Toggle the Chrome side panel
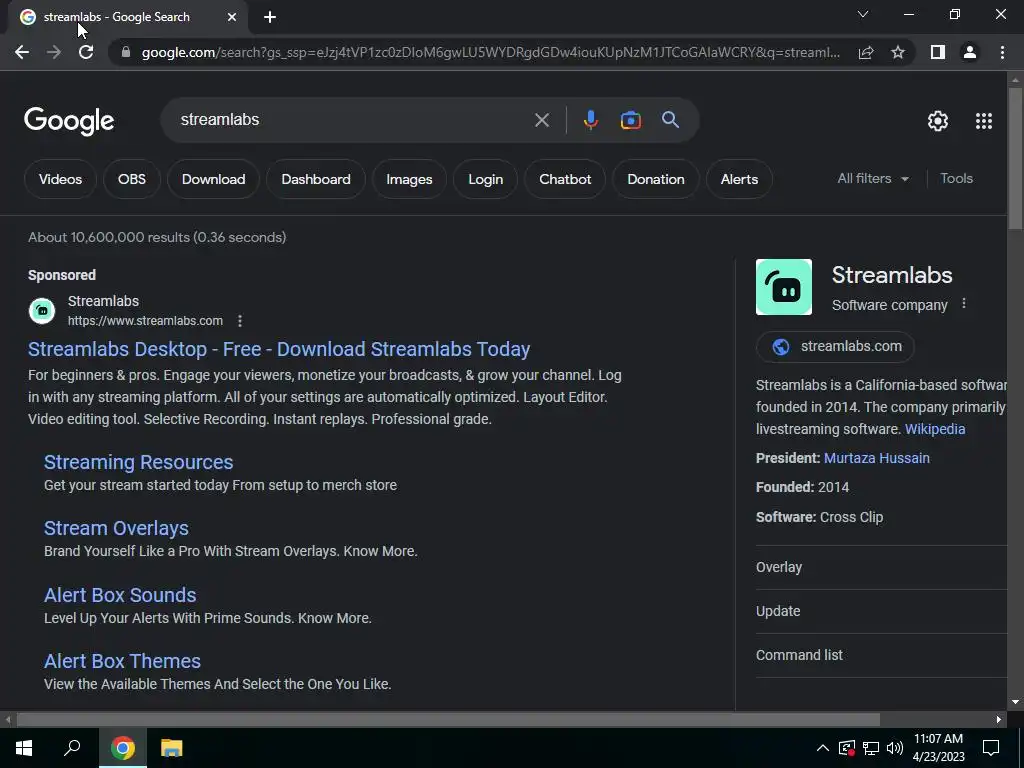Viewport: 1024px width, 768px height. tap(938, 52)
